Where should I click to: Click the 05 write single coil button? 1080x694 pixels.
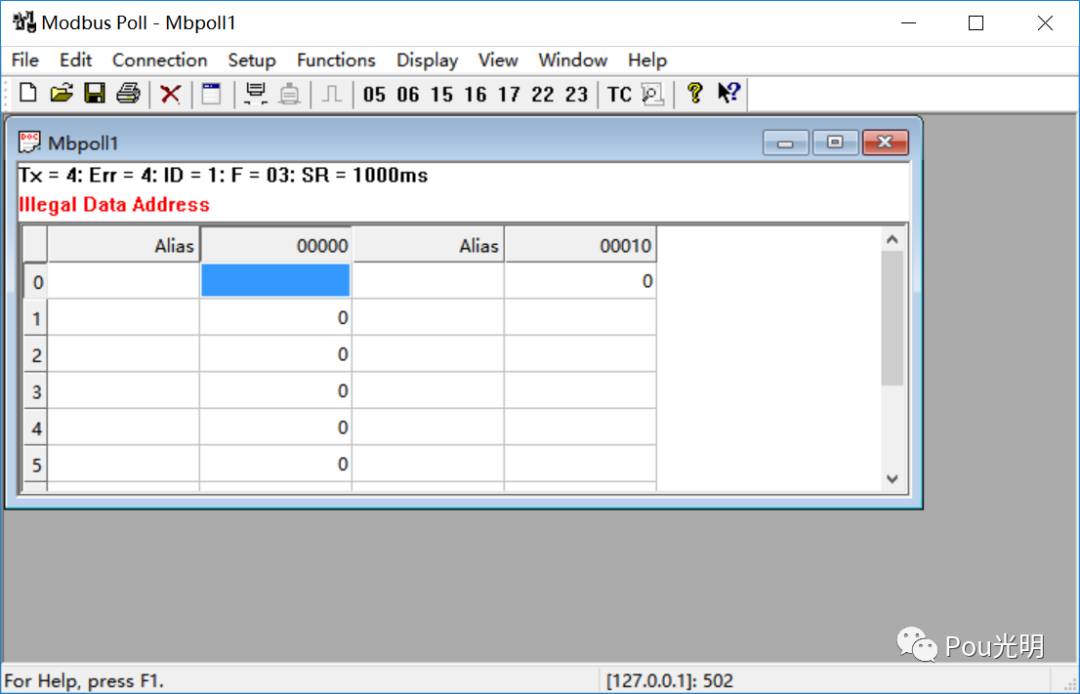coord(374,94)
